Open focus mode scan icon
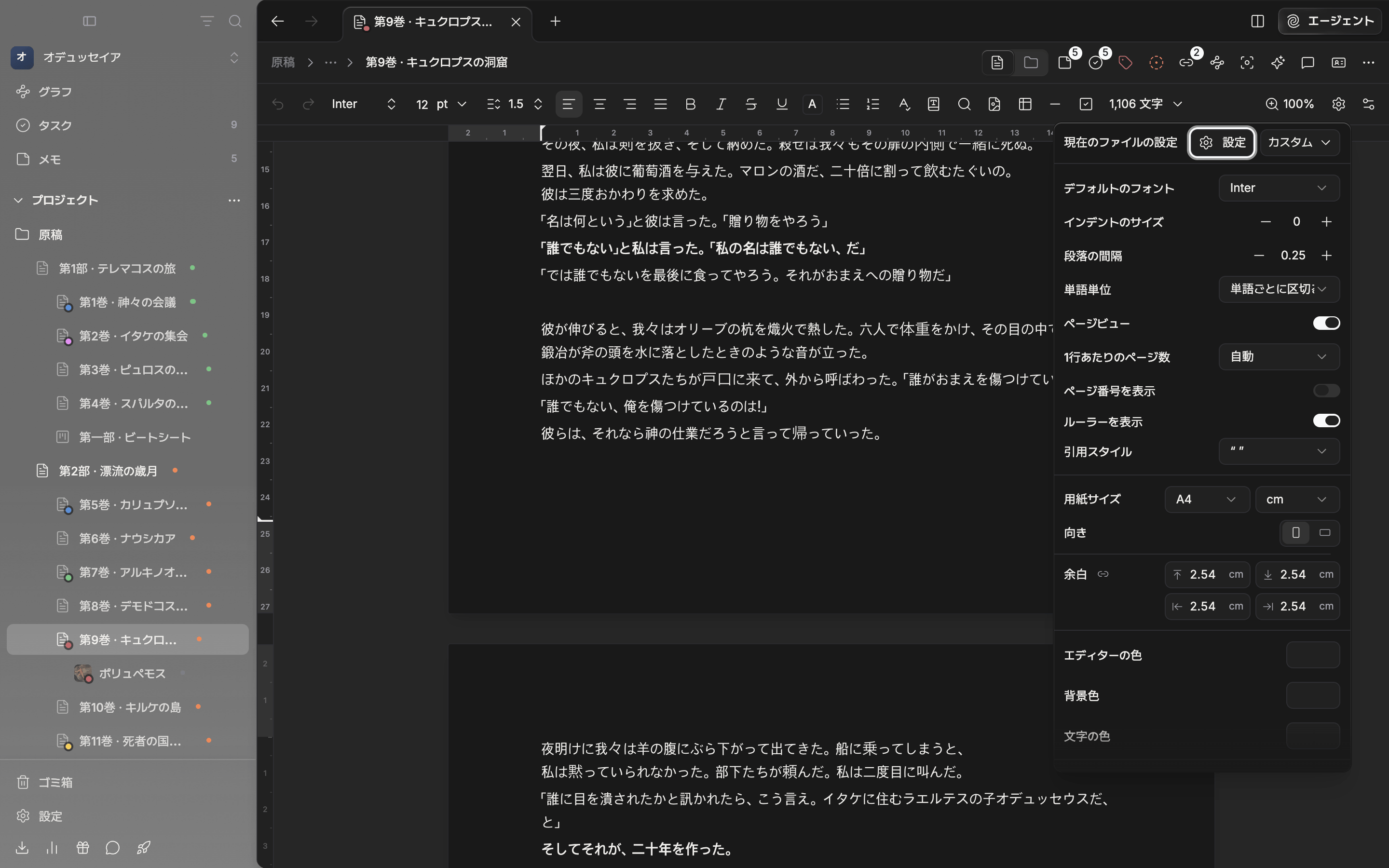1389x868 pixels. pyautogui.click(x=1247, y=62)
